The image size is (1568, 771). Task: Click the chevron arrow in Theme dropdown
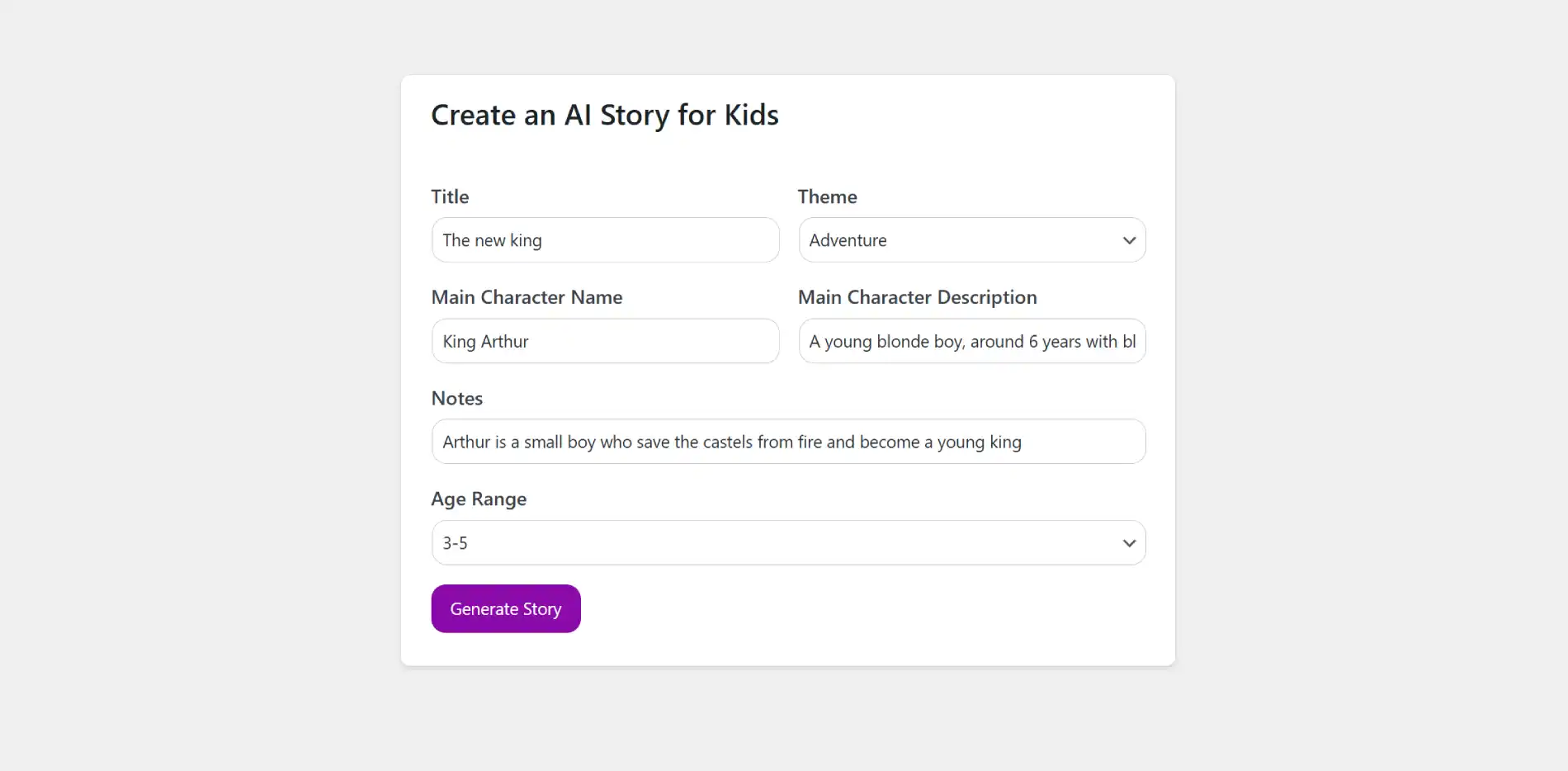click(x=1129, y=240)
